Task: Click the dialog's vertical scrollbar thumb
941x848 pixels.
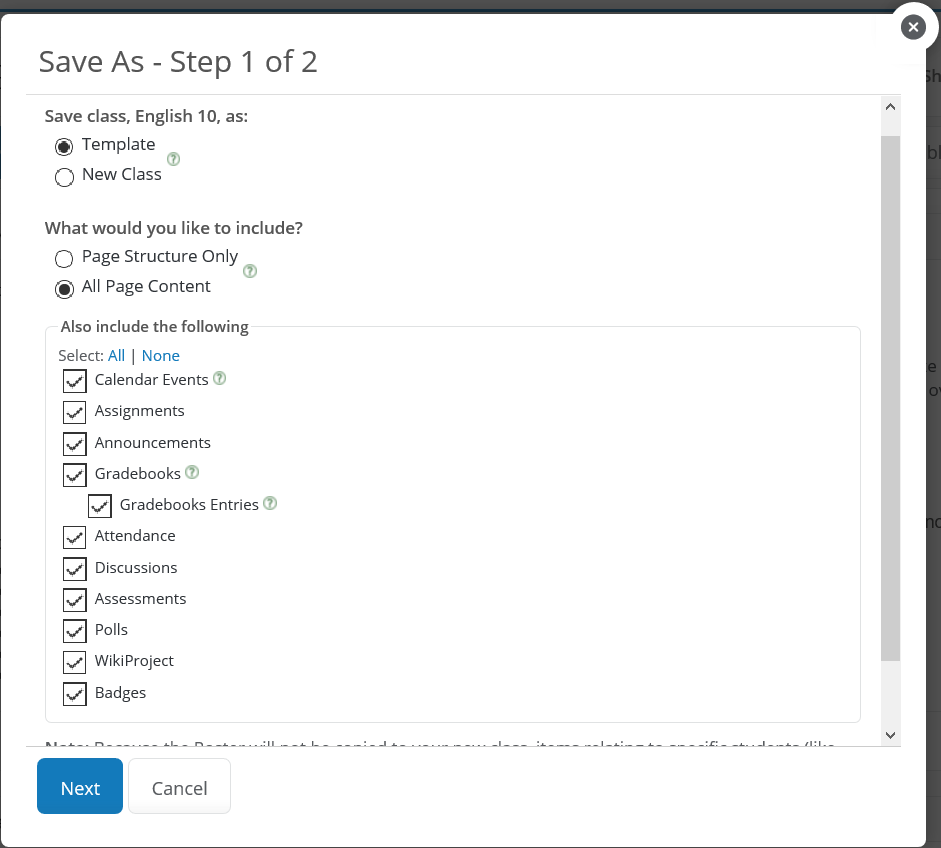Action: pyautogui.click(x=891, y=398)
